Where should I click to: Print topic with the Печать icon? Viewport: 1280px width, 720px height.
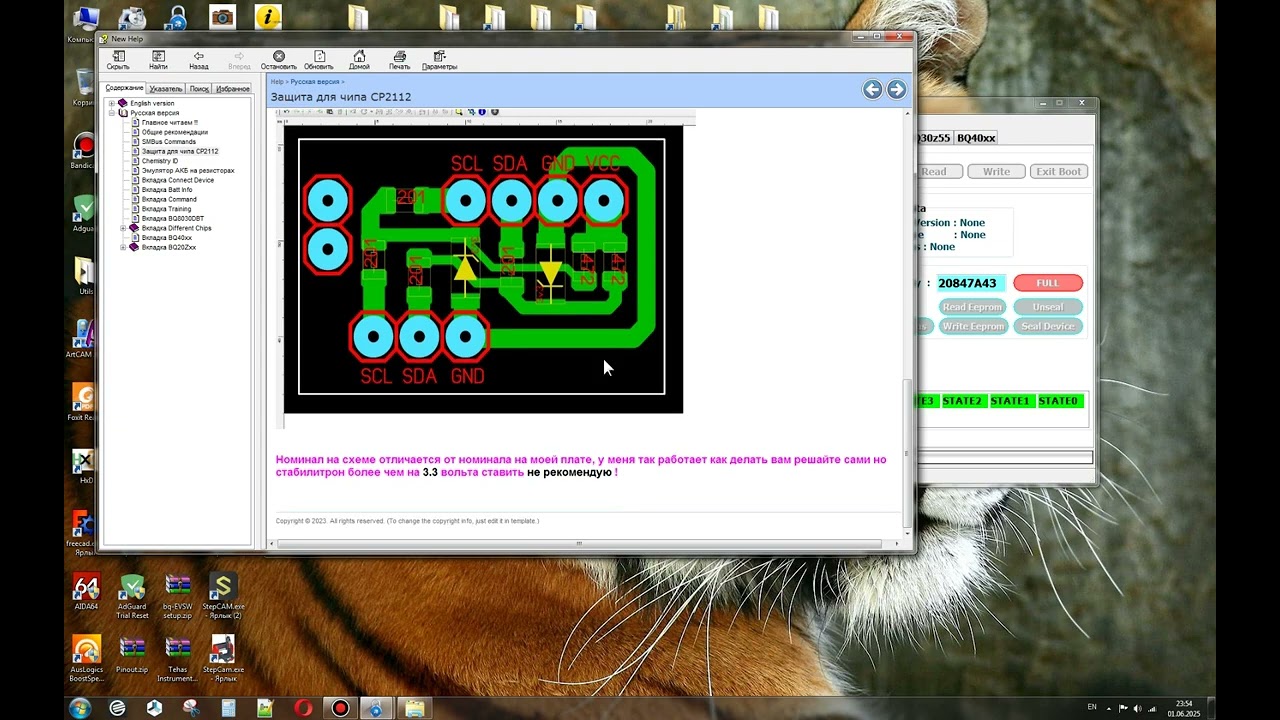(399, 60)
